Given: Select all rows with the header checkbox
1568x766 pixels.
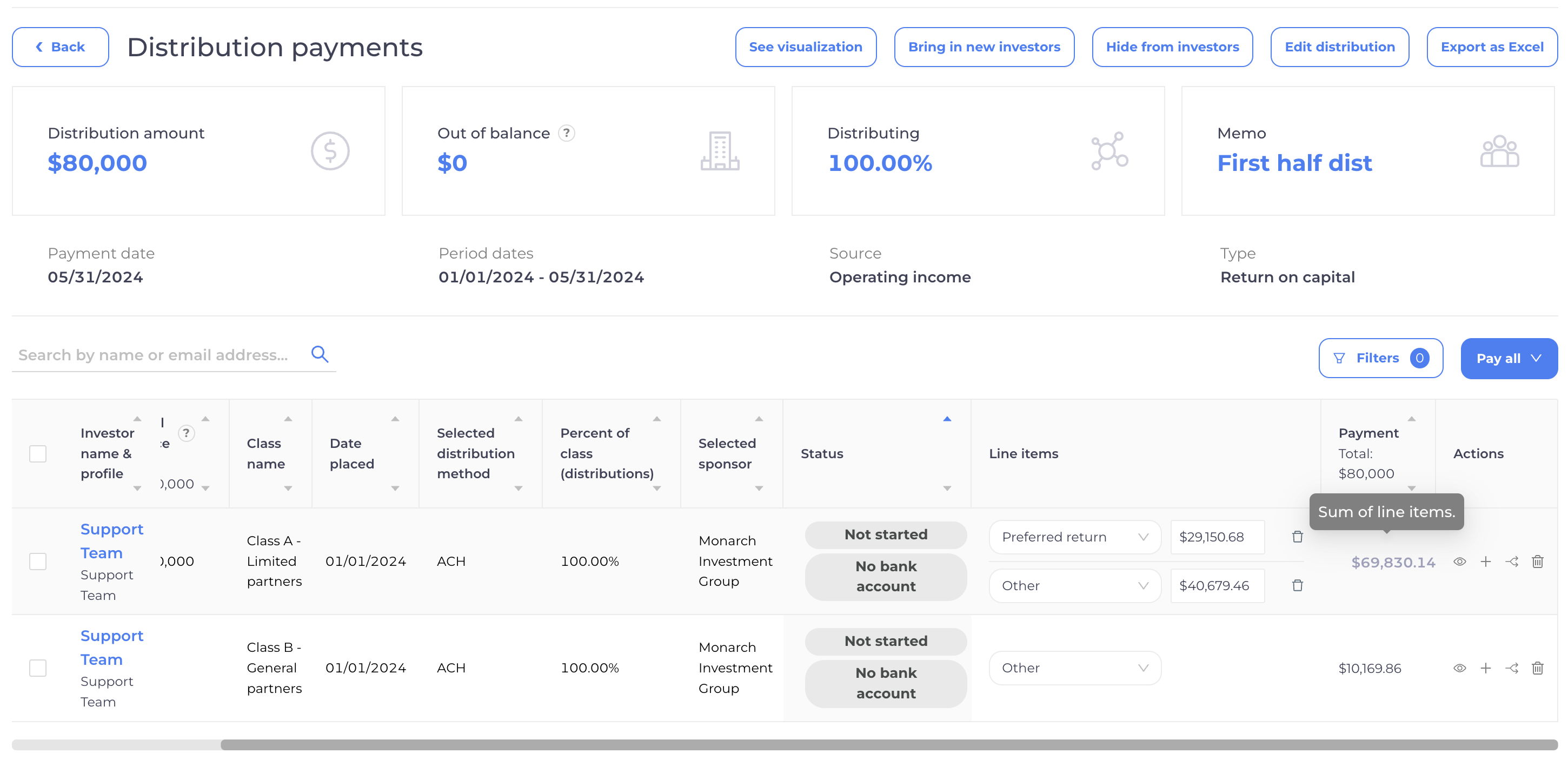Looking at the screenshot, I should tap(38, 453).
